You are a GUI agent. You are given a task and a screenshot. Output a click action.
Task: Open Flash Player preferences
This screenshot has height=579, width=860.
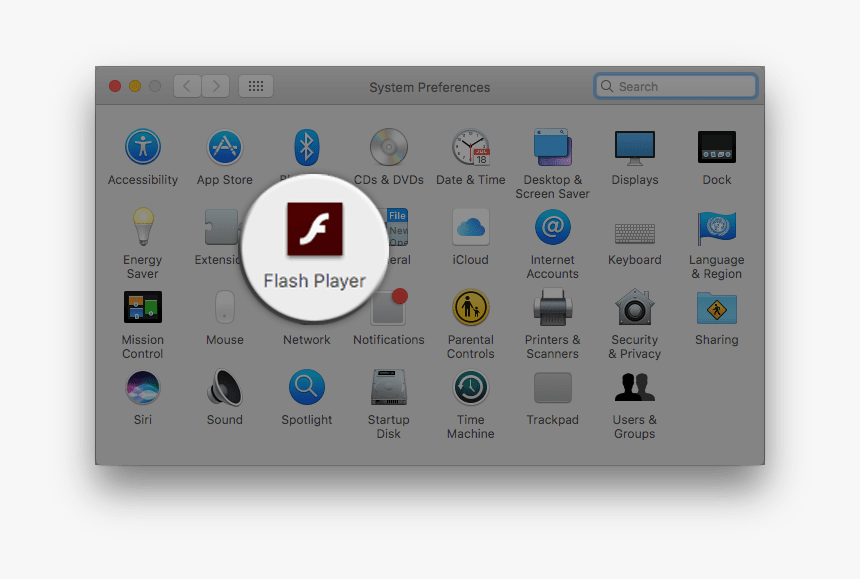coord(314,230)
